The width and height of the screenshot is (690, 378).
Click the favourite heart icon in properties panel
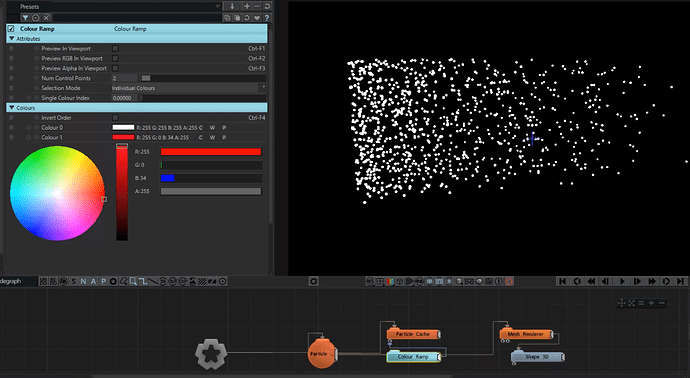[257, 18]
